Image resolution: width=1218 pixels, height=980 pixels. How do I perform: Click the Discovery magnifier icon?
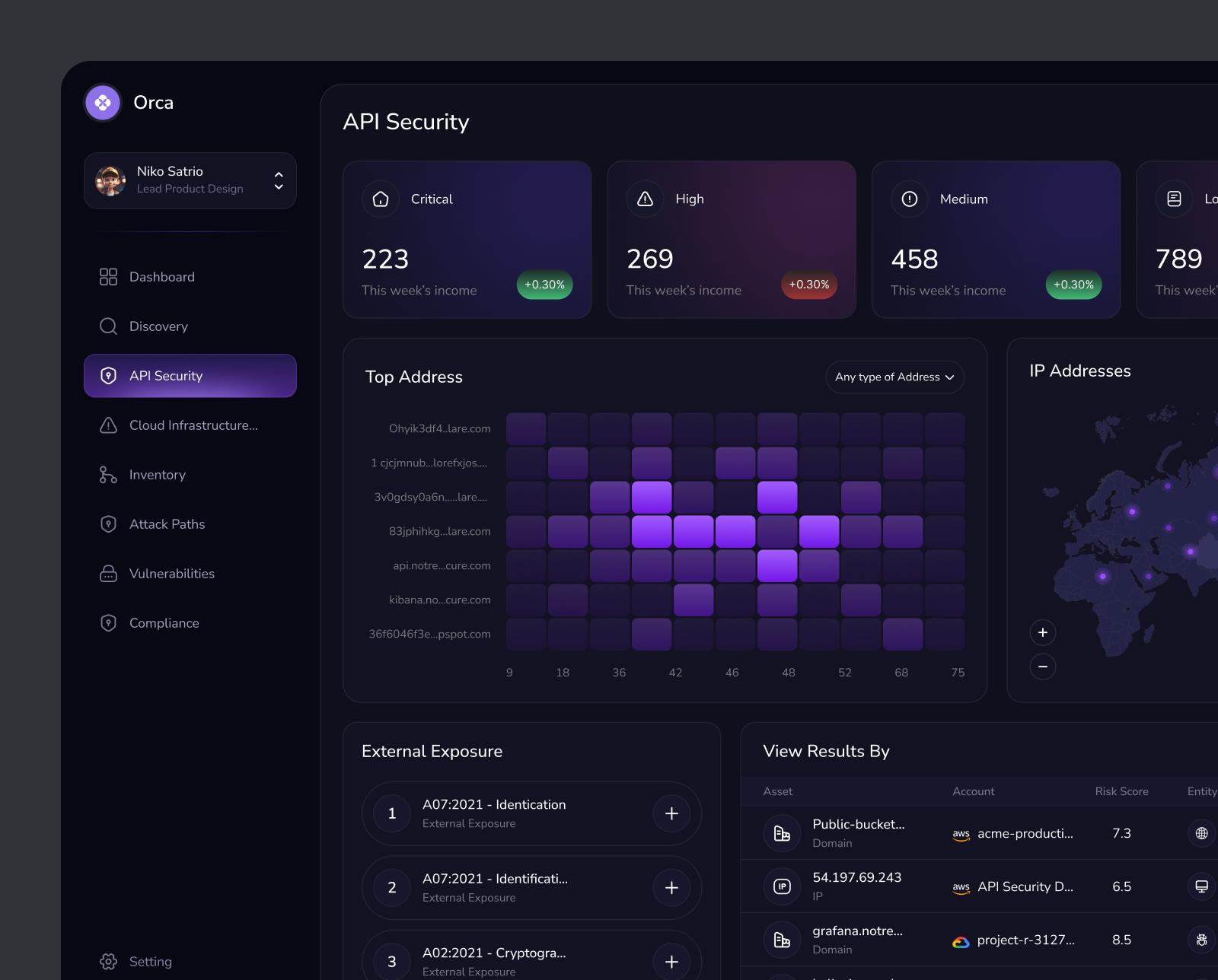(x=108, y=326)
